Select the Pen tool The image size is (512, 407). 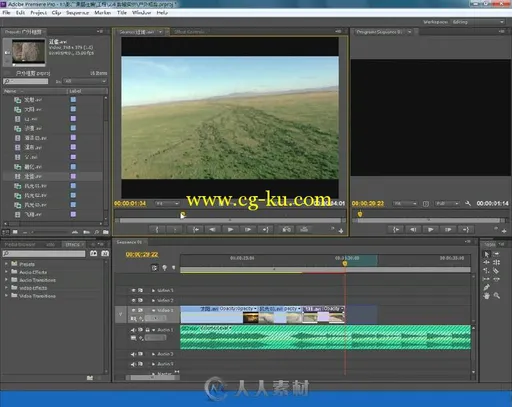coord(487,287)
